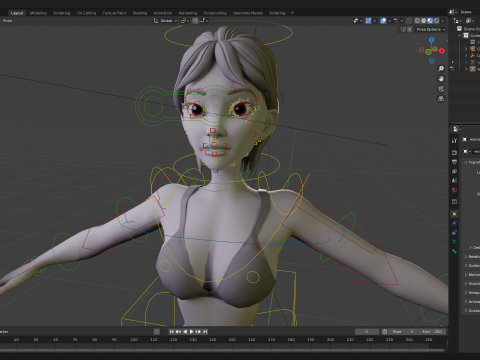Switch to the Geometry Nodes workspace tab
This screenshot has width=480, height=360.
pos(248,13)
